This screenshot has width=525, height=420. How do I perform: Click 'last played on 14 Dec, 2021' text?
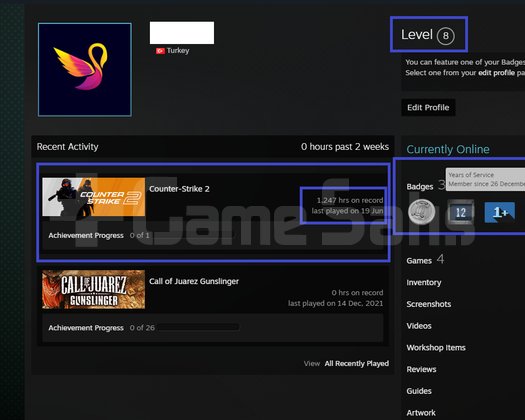click(335, 303)
